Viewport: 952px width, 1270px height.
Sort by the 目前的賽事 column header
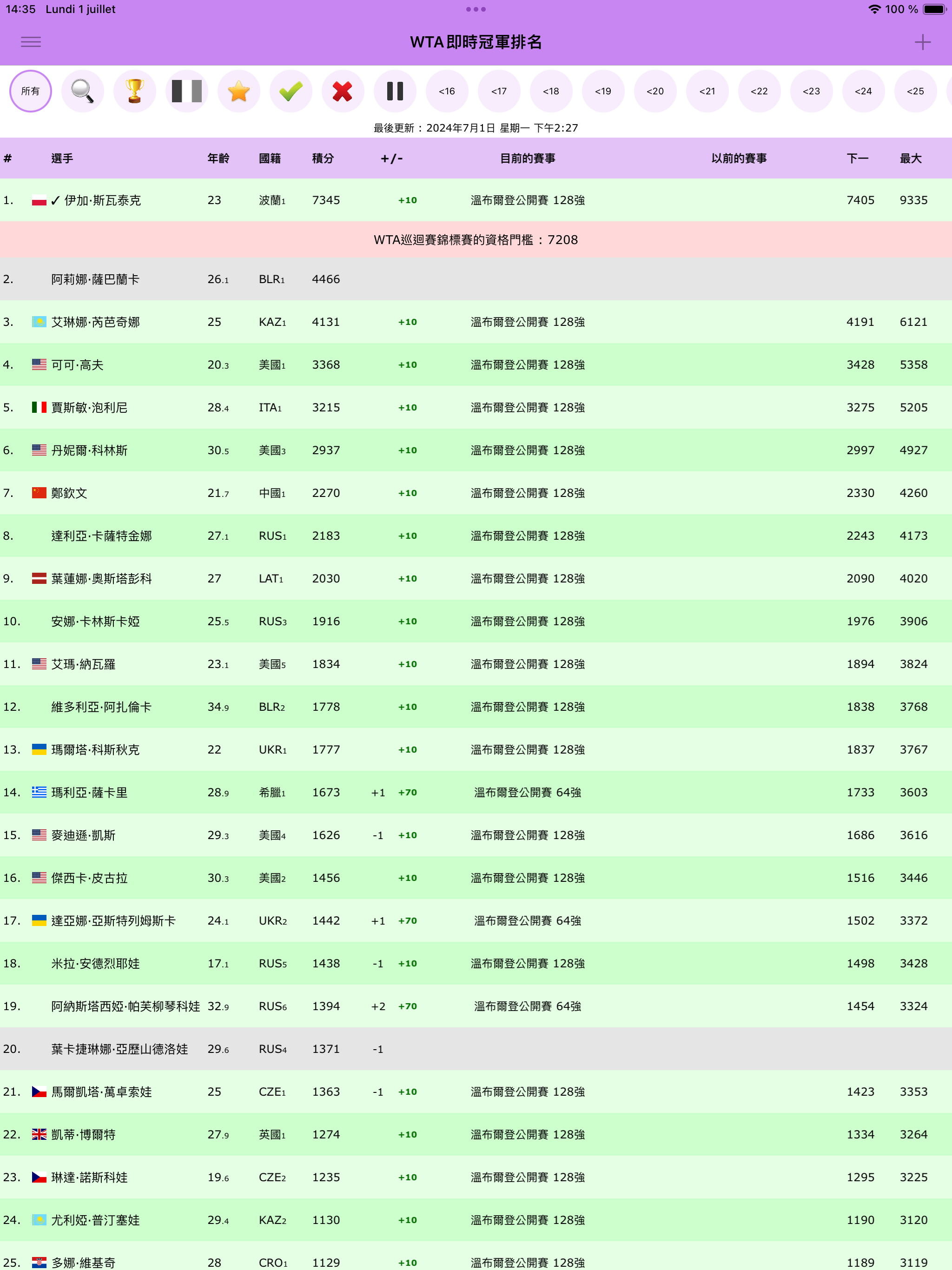click(x=528, y=159)
